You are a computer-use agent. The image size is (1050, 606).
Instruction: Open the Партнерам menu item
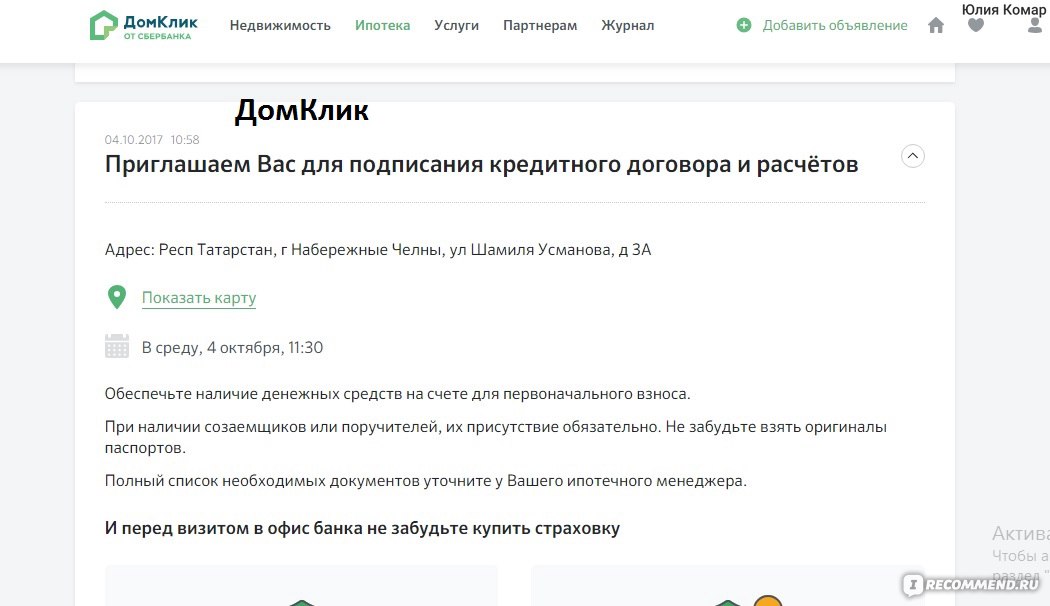[540, 25]
